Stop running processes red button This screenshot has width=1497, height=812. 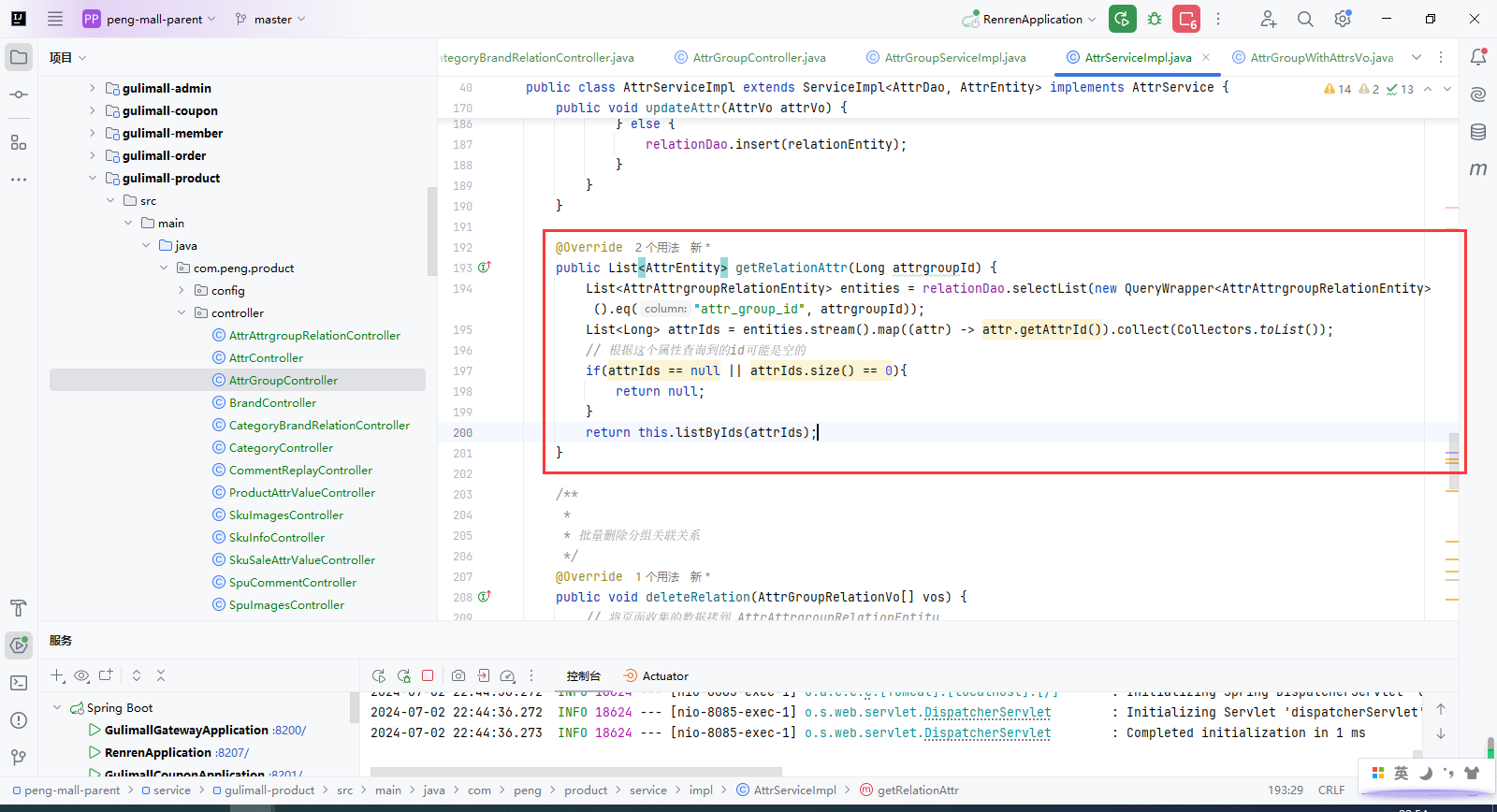[1186, 19]
